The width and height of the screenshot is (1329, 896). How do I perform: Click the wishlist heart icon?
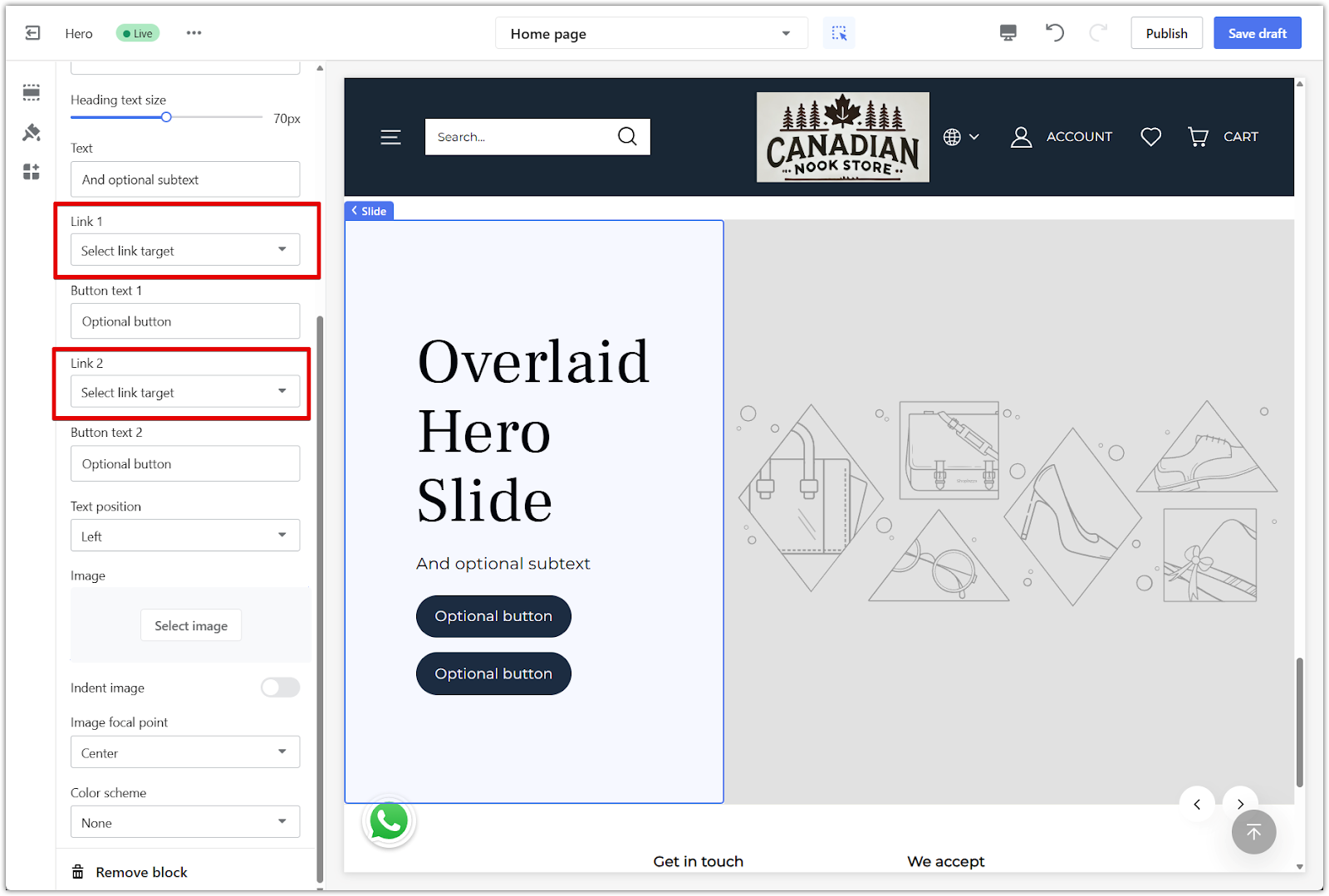(x=1150, y=137)
